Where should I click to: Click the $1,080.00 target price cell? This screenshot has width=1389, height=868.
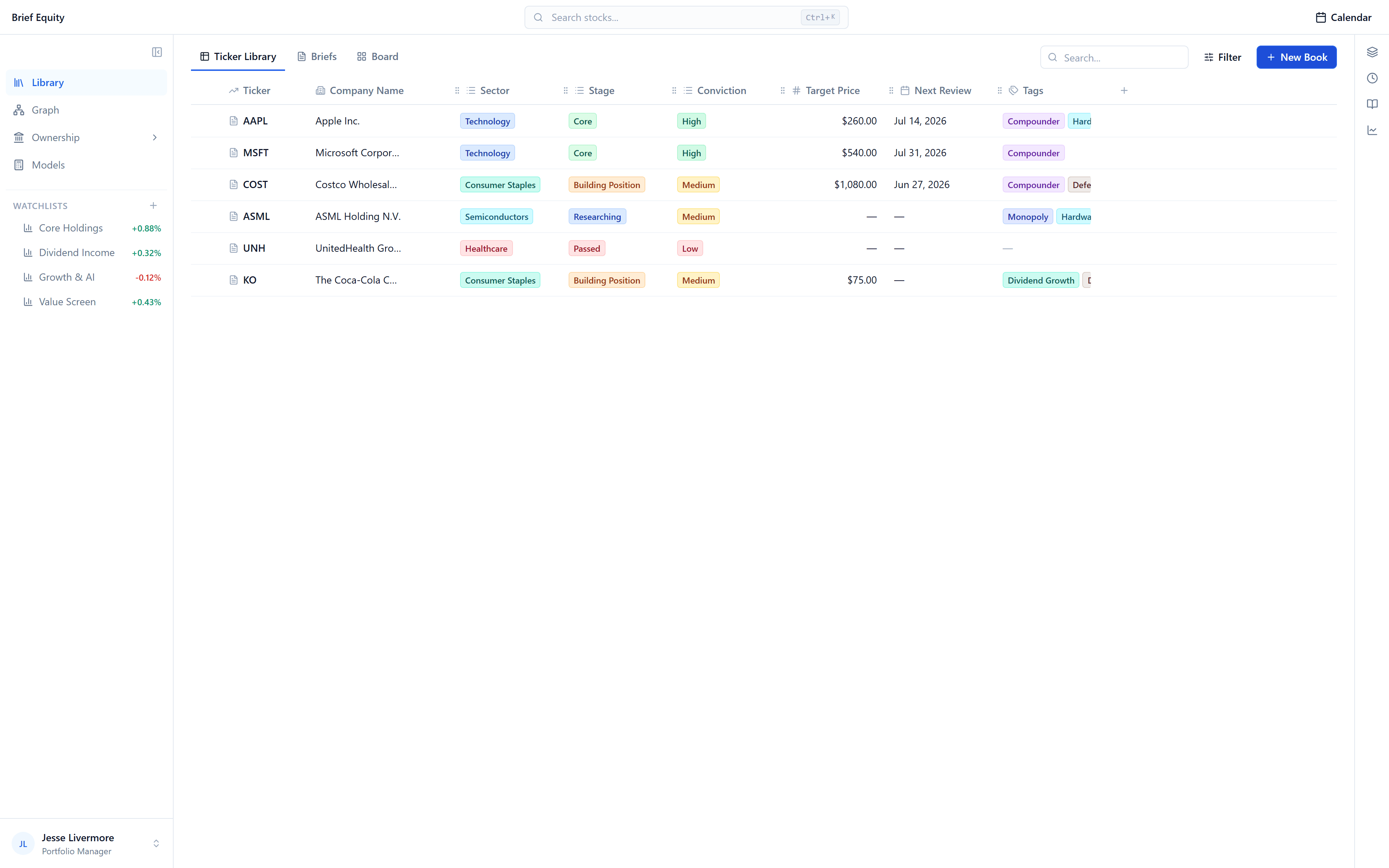(x=855, y=185)
